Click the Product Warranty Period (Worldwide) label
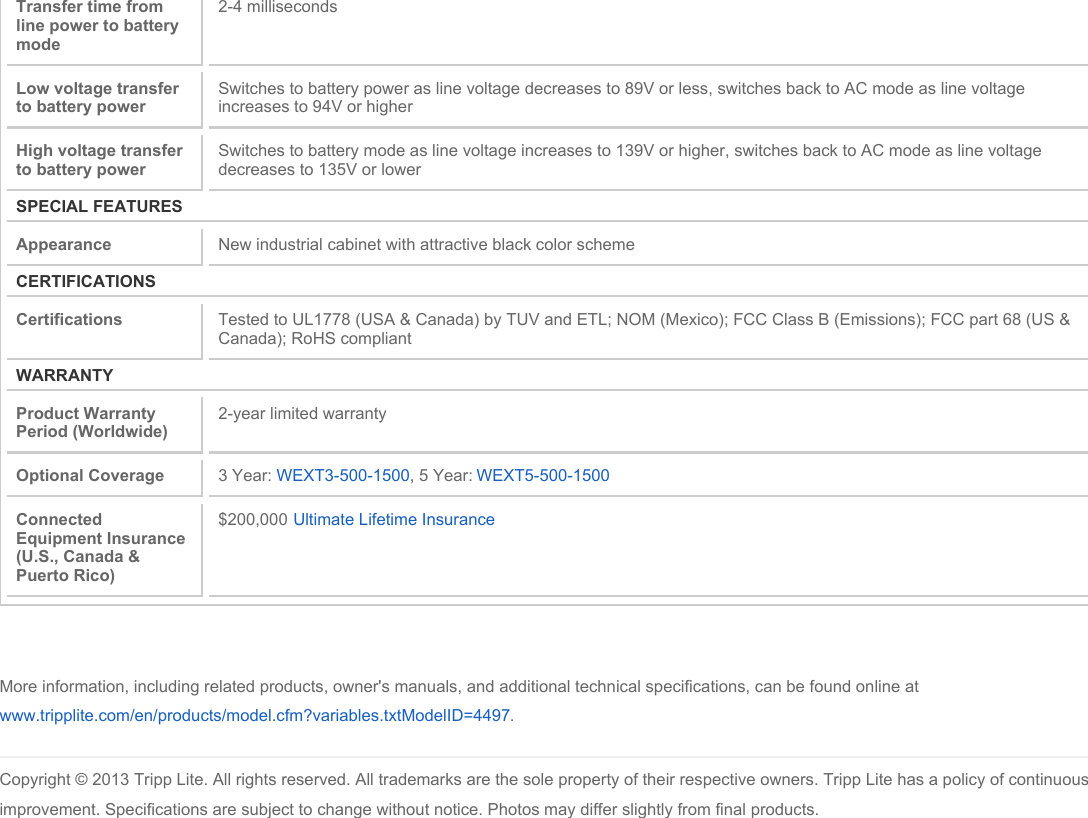Screen dimensions: 1088x818 [x=91, y=423]
